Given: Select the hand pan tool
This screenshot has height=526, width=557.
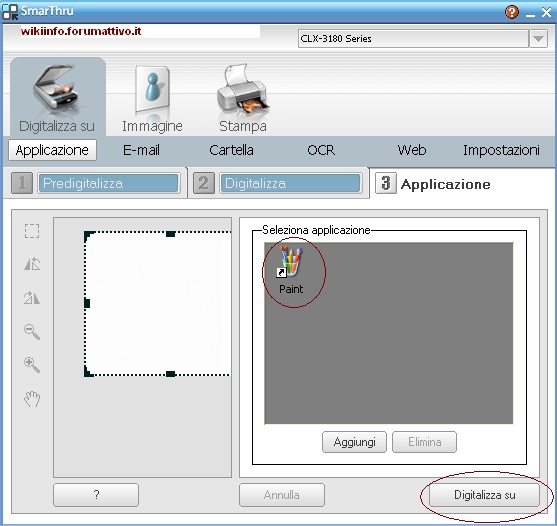Looking at the screenshot, I should coord(32,399).
